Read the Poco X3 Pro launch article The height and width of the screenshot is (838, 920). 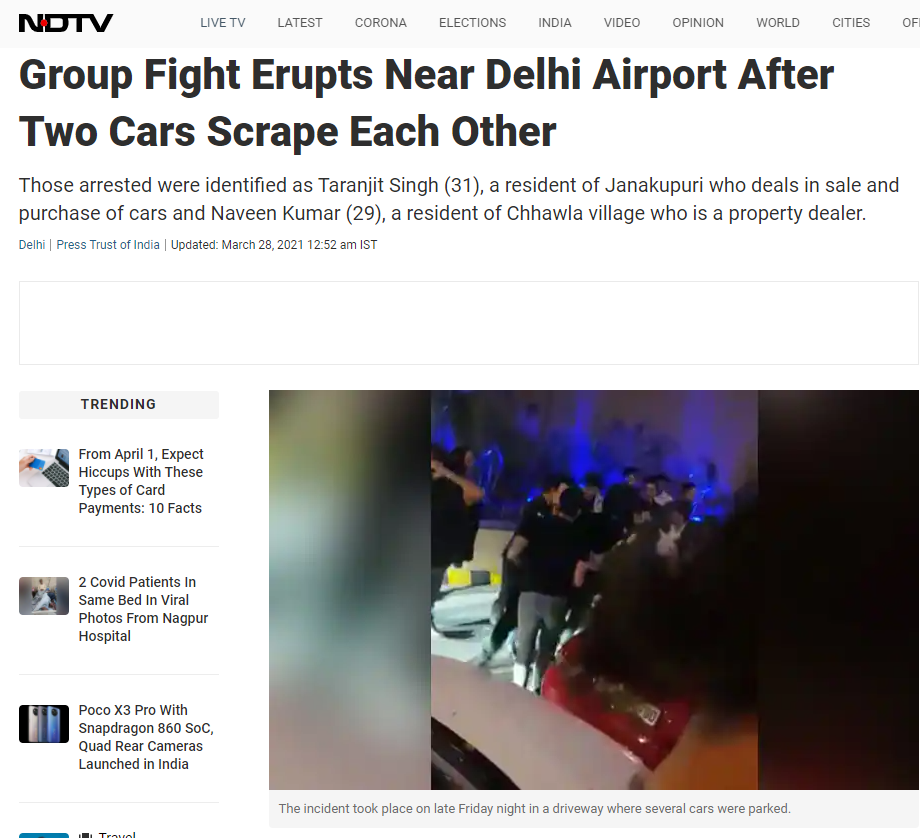coord(146,736)
